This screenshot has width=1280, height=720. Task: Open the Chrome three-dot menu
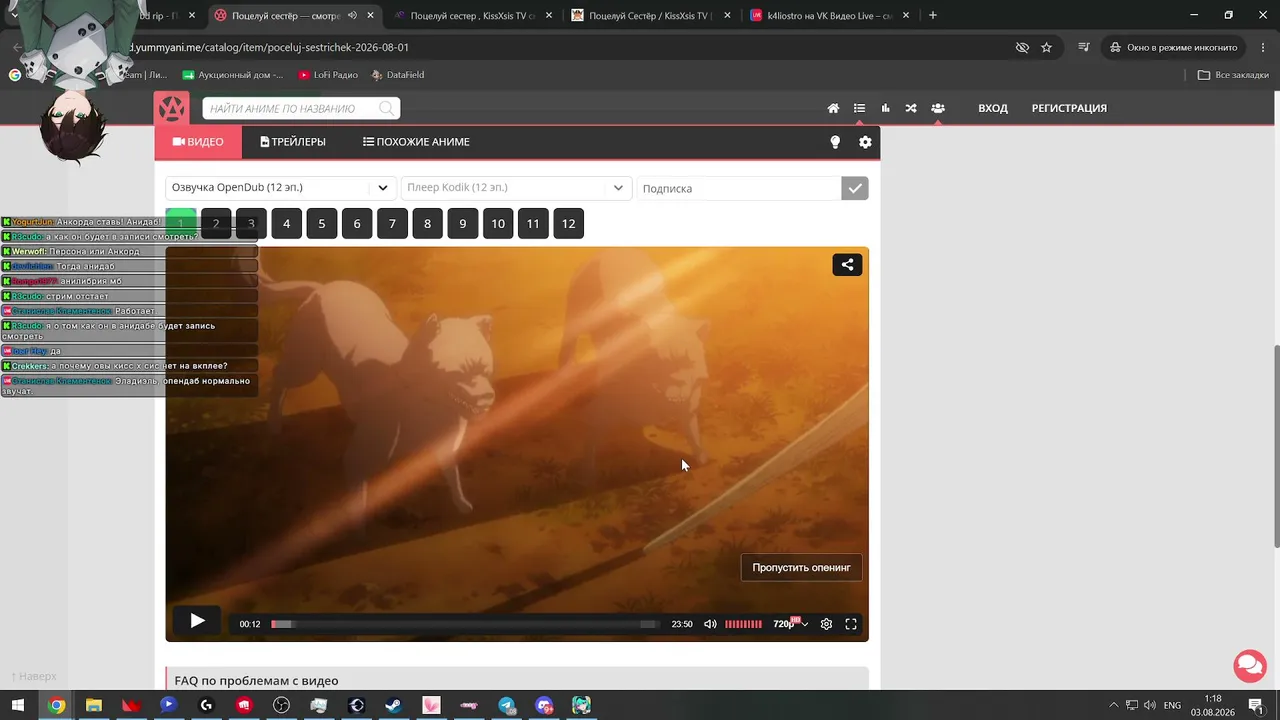(1263, 47)
